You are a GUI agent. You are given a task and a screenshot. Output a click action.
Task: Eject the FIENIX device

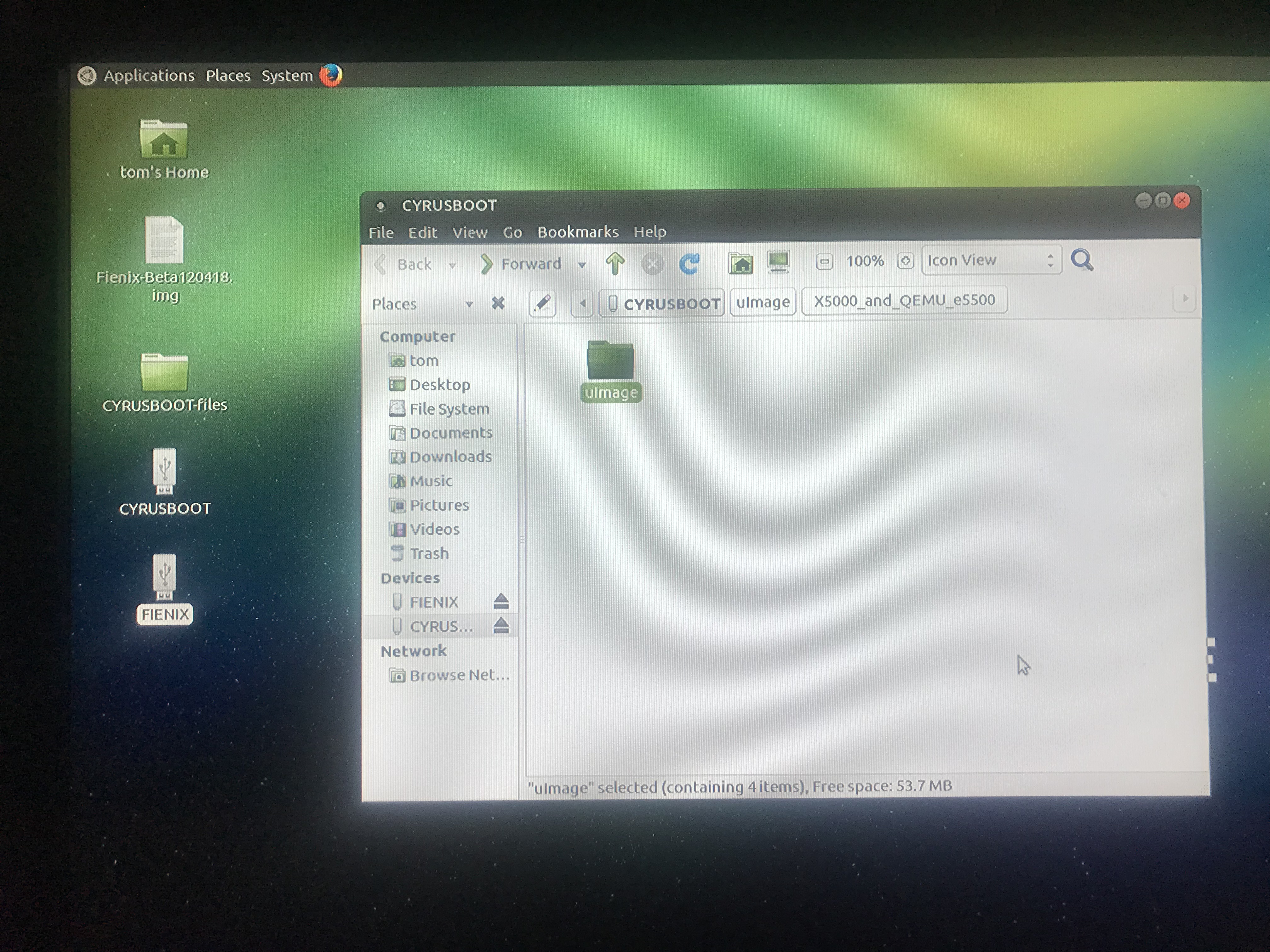(x=501, y=601)
